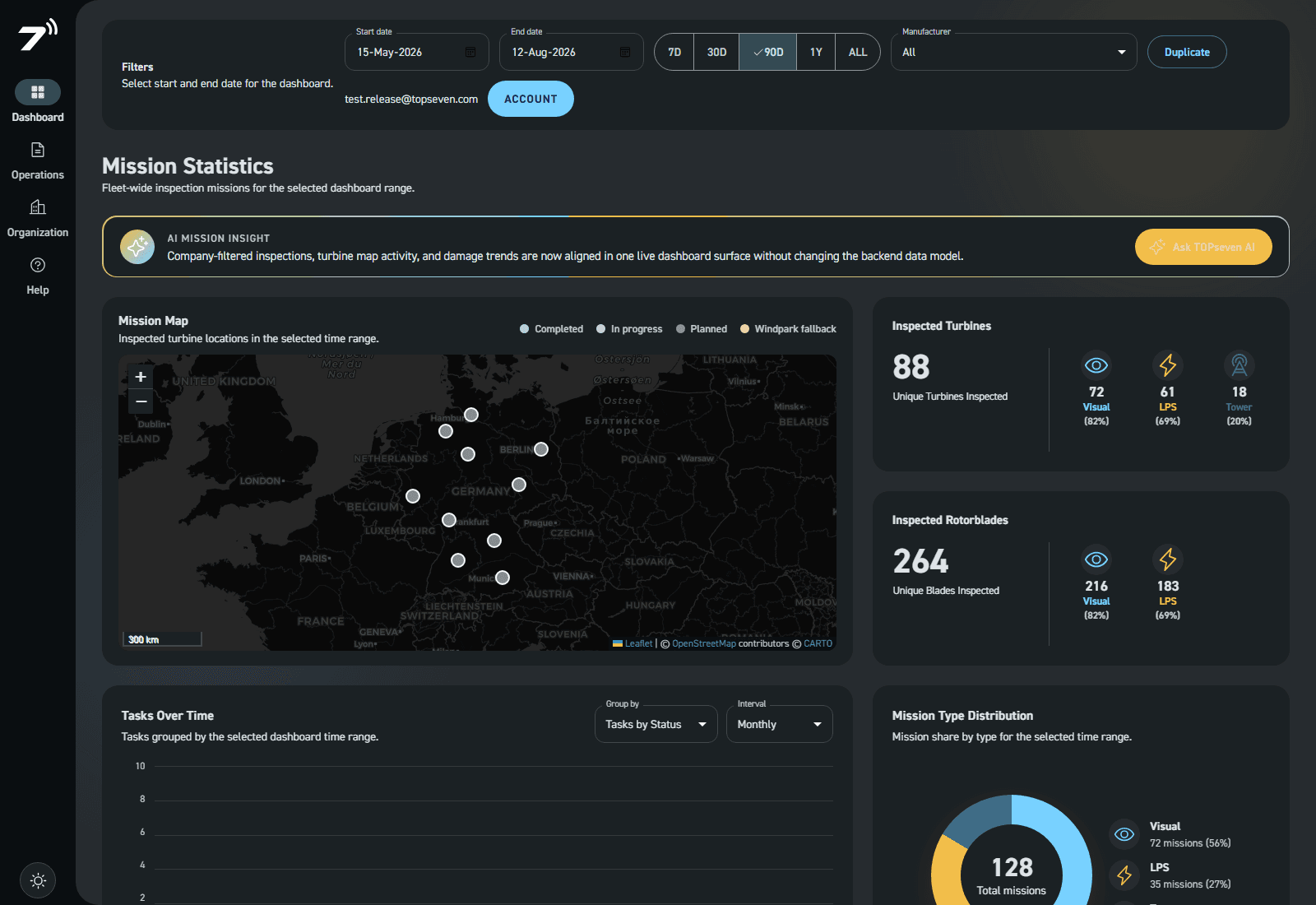
Task: Select the 30D time range
Action: (716, 52)
